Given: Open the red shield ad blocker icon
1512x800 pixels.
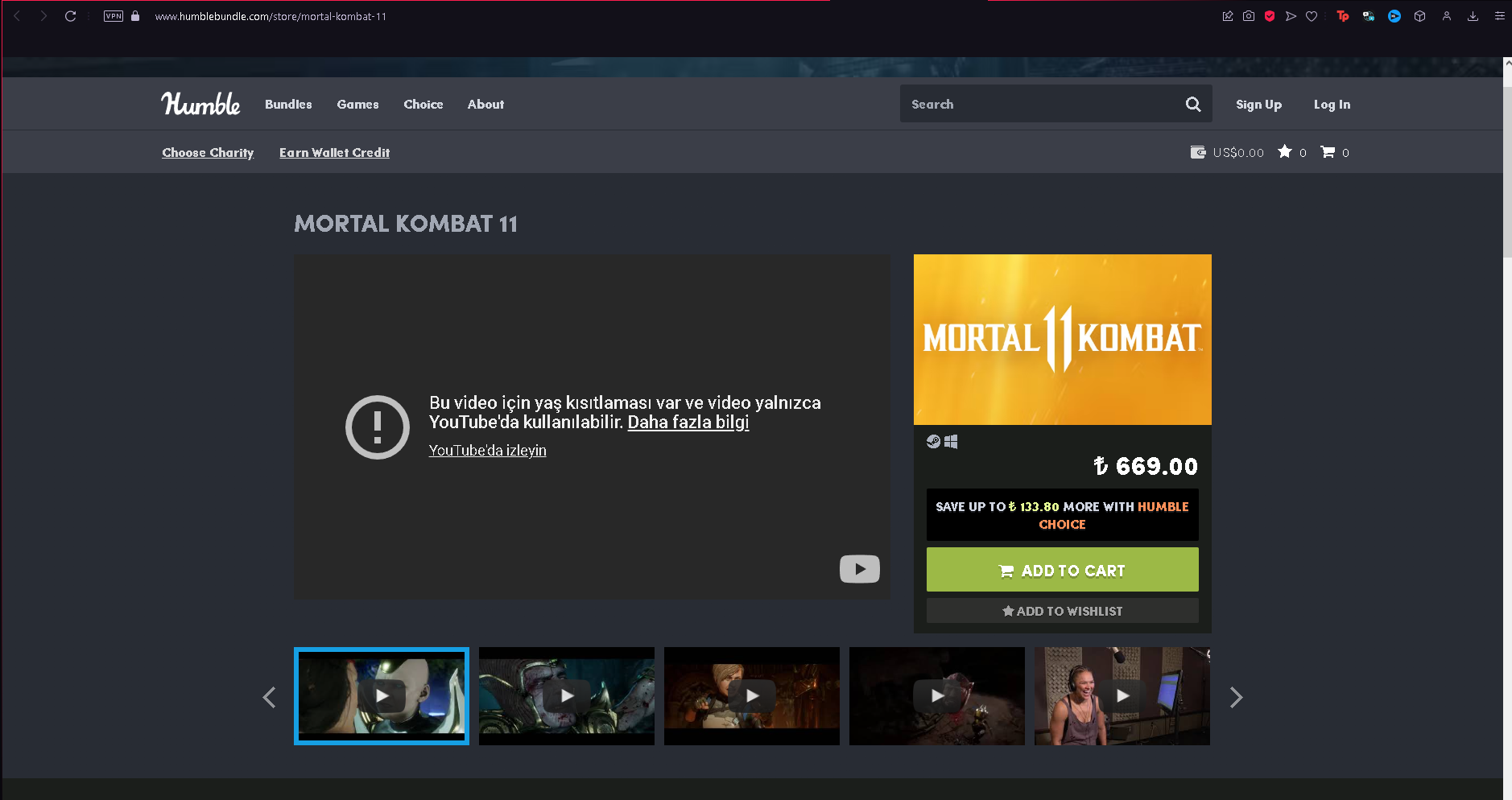Looking at the screenshot, I should (1270, 16).
